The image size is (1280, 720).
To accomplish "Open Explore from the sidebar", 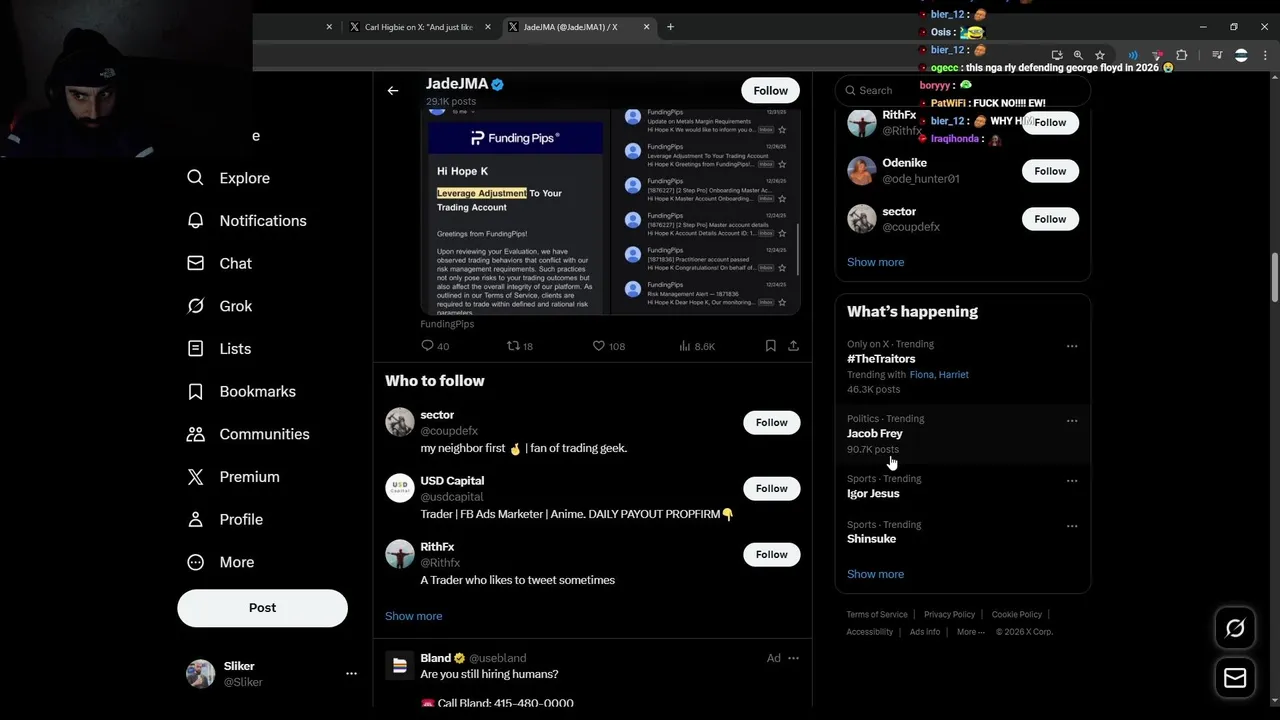I will point(229,178).
